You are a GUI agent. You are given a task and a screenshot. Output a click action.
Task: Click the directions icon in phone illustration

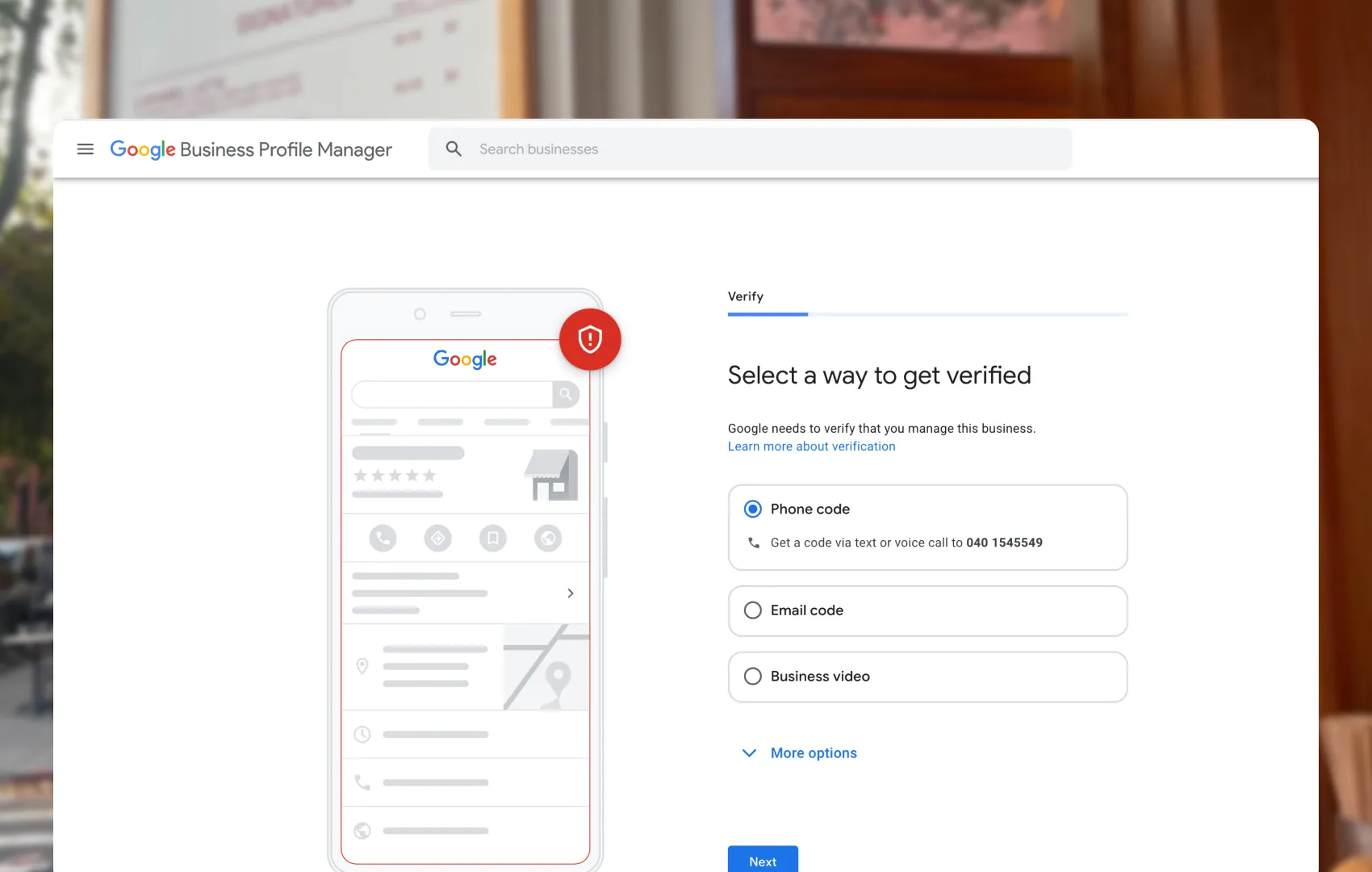tap(437, 539)
